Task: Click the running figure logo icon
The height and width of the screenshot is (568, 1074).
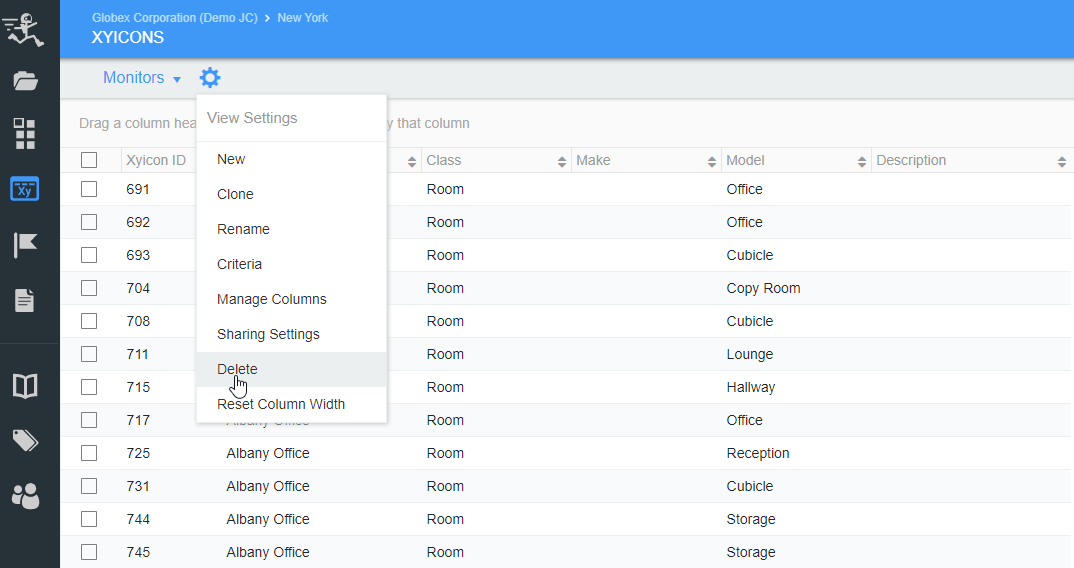Action: point(24,30)
